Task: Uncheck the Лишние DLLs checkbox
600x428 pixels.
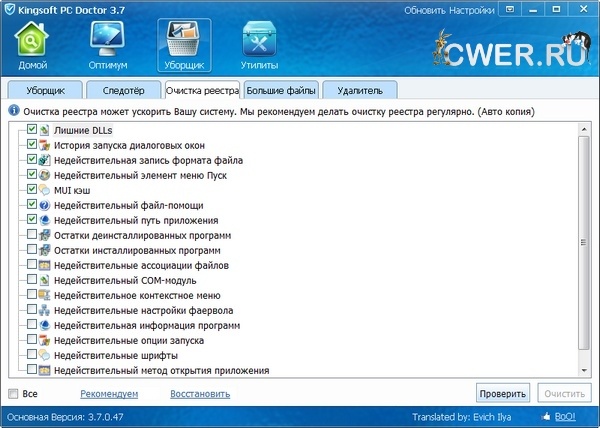Action: pyautogui.click(x=32, y=130)
